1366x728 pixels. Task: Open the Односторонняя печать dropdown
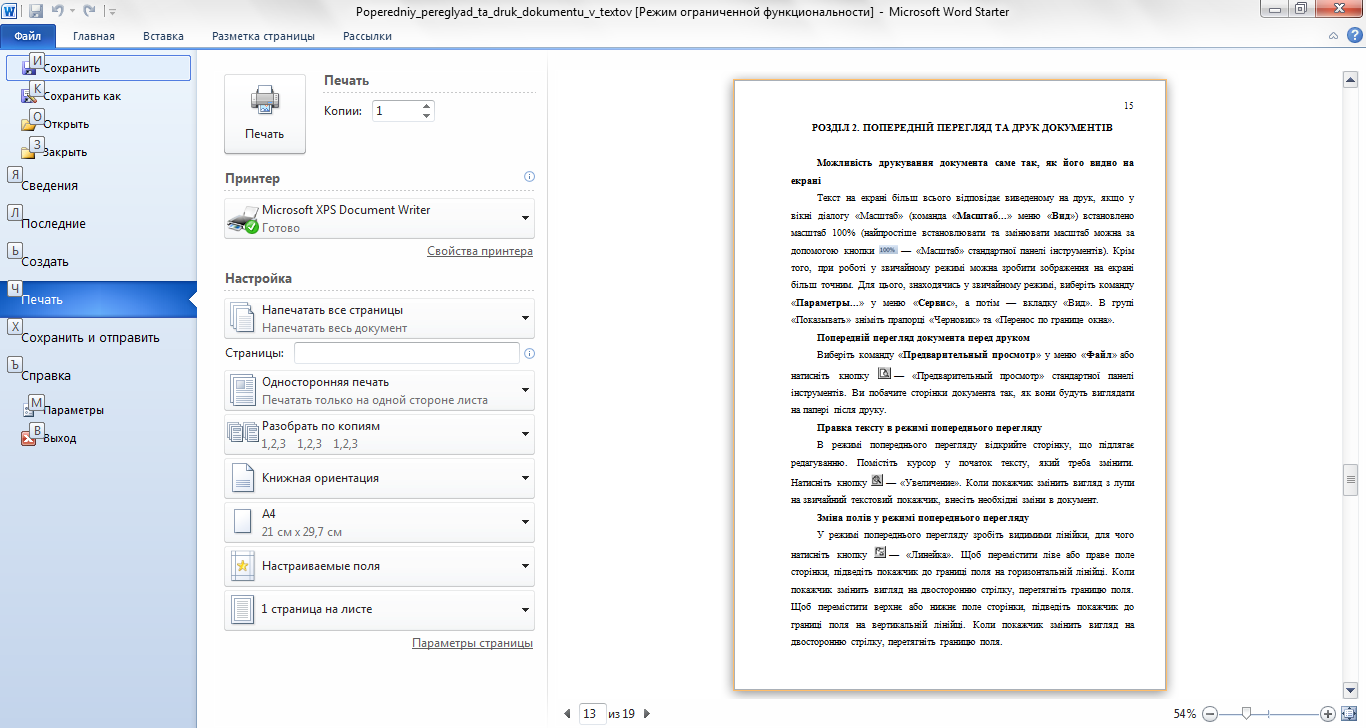pos(380,390)
